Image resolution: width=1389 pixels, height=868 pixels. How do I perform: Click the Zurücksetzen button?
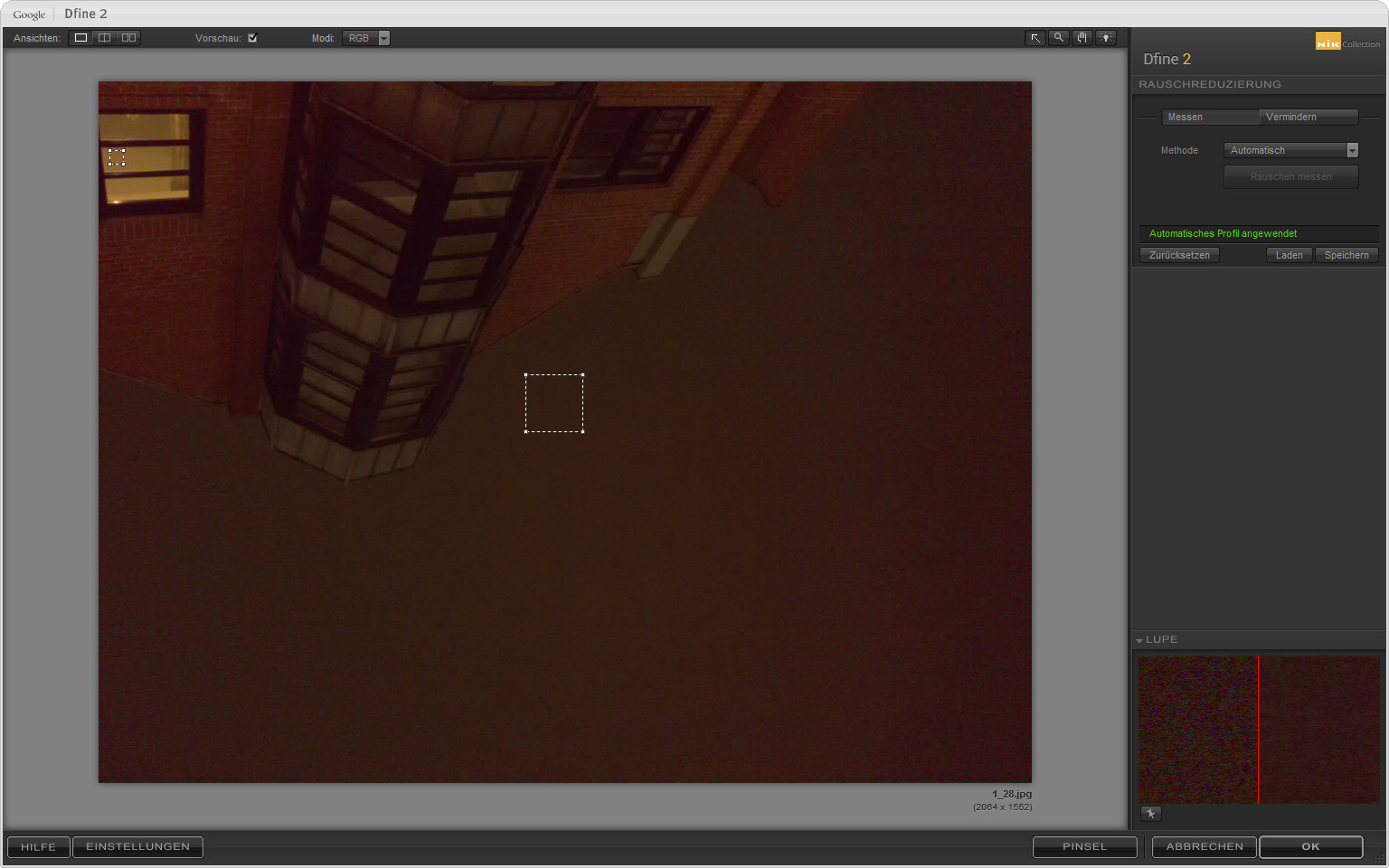coord(1179,255)
